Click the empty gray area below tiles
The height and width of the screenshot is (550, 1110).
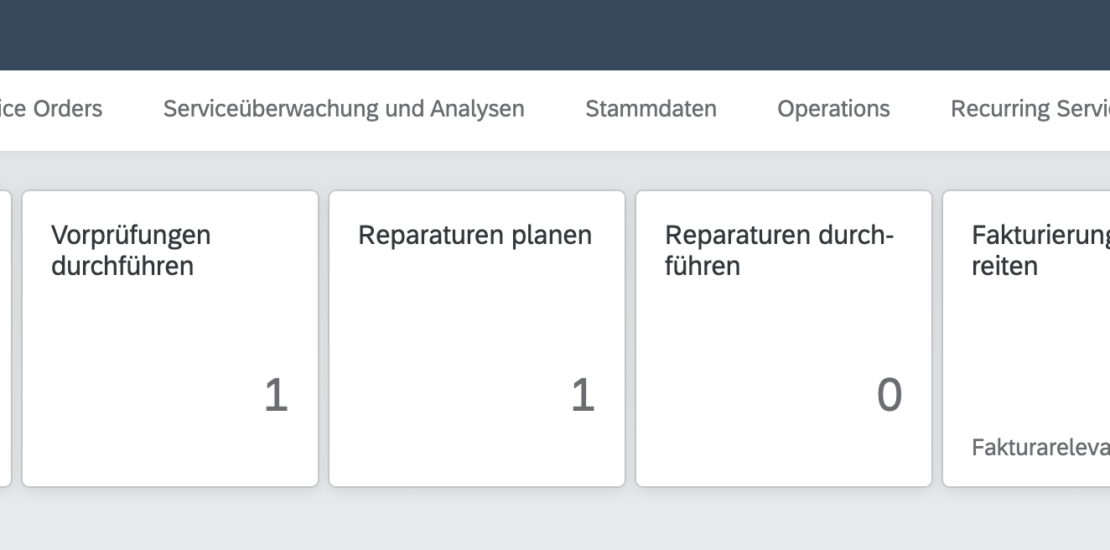point(555,520)
